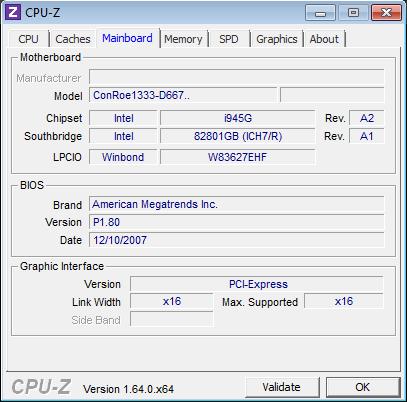Minimize the CPU-Z window
This screenshot has width=407, height=402.
[x=320, y=13]
